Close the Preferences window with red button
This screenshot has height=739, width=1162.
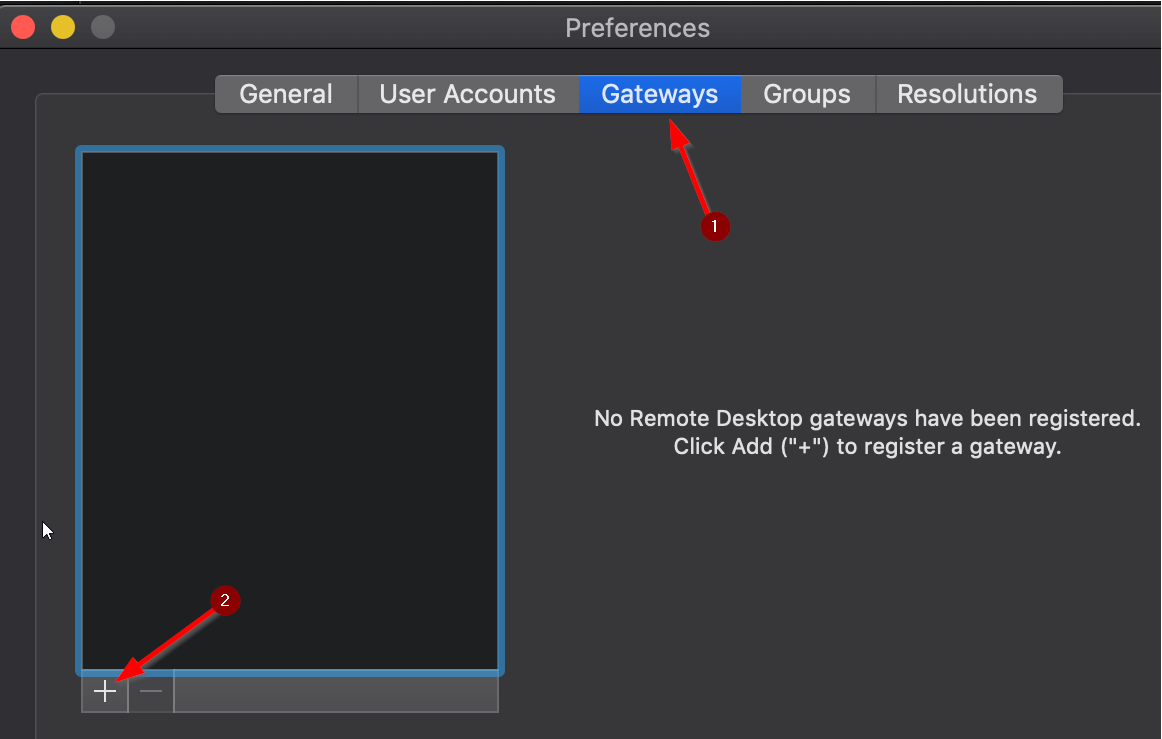pyautogui.click(x=23, y=27)
